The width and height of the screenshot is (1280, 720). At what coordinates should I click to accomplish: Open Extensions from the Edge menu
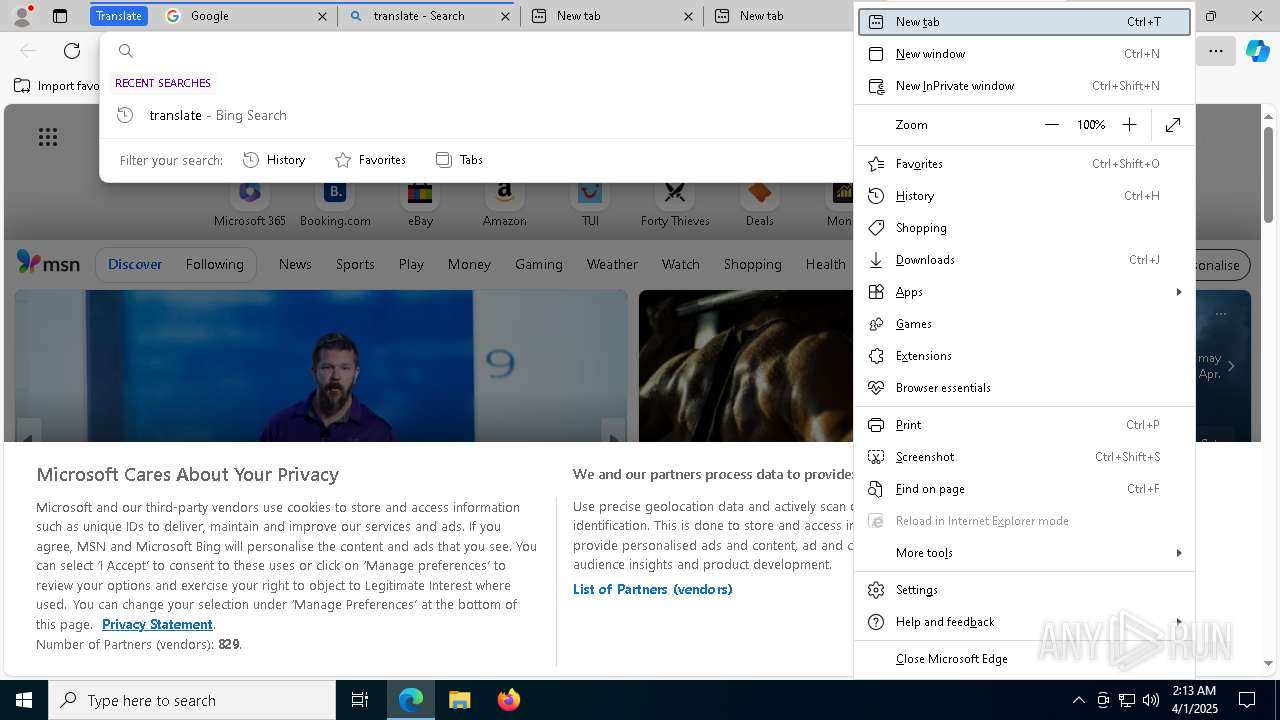1024,356
